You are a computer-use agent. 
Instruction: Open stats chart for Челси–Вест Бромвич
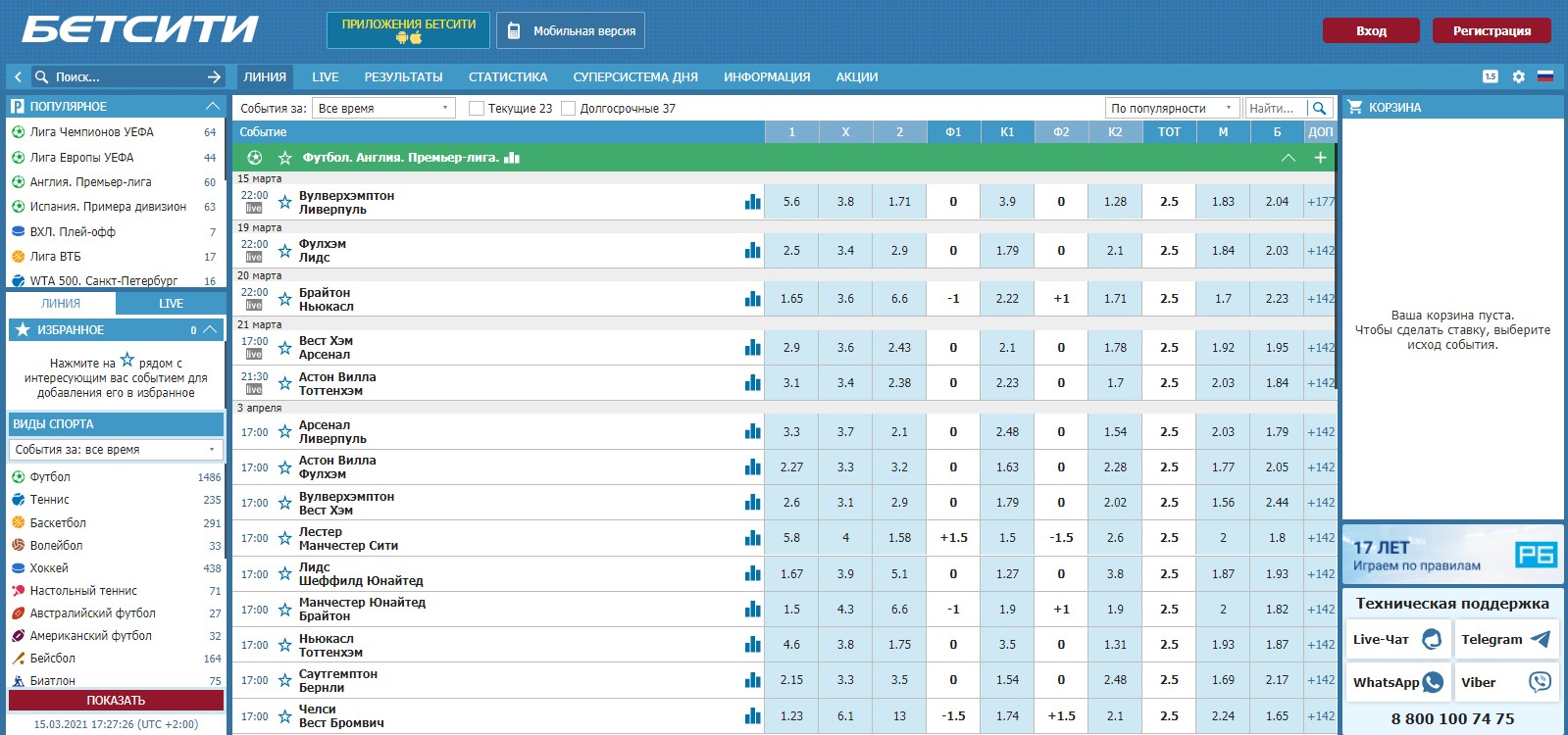pos(752,715)
